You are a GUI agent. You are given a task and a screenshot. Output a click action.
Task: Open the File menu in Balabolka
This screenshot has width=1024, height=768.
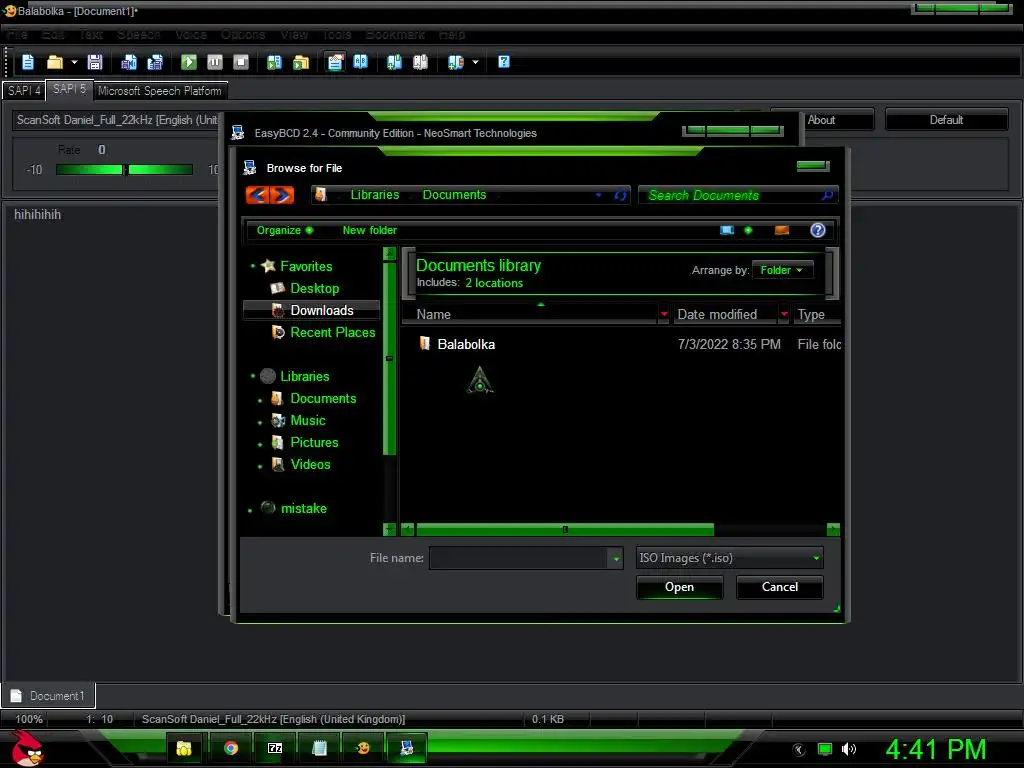[18, 34]
